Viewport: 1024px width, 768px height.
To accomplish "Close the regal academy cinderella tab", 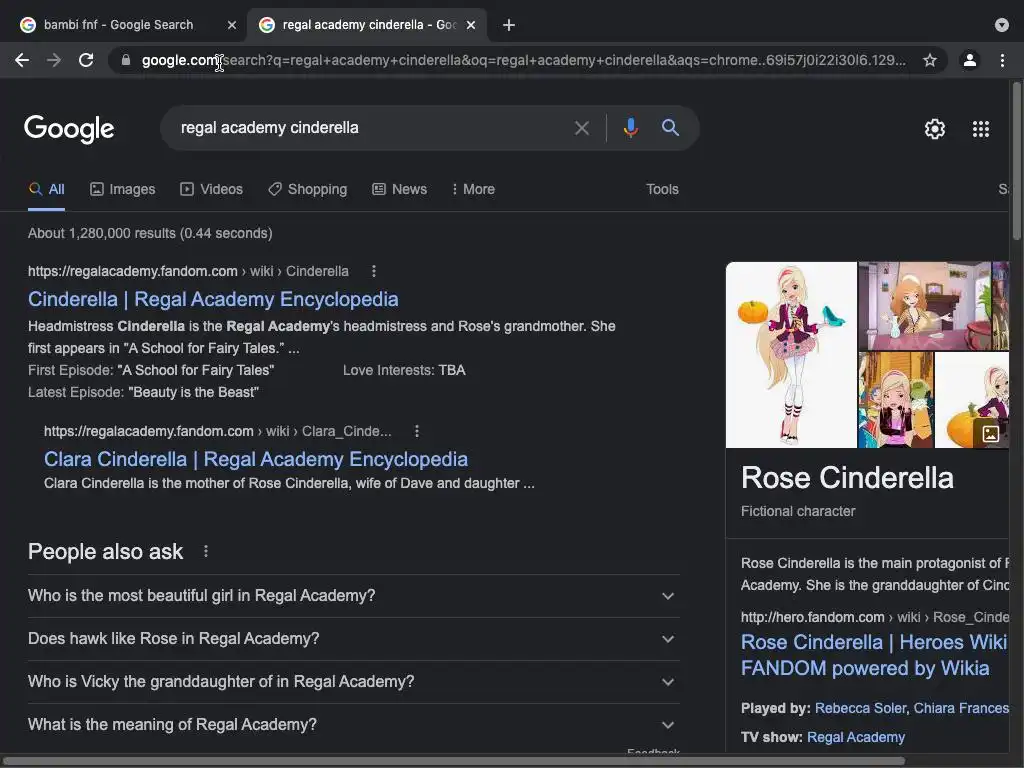I will (471, 25).
